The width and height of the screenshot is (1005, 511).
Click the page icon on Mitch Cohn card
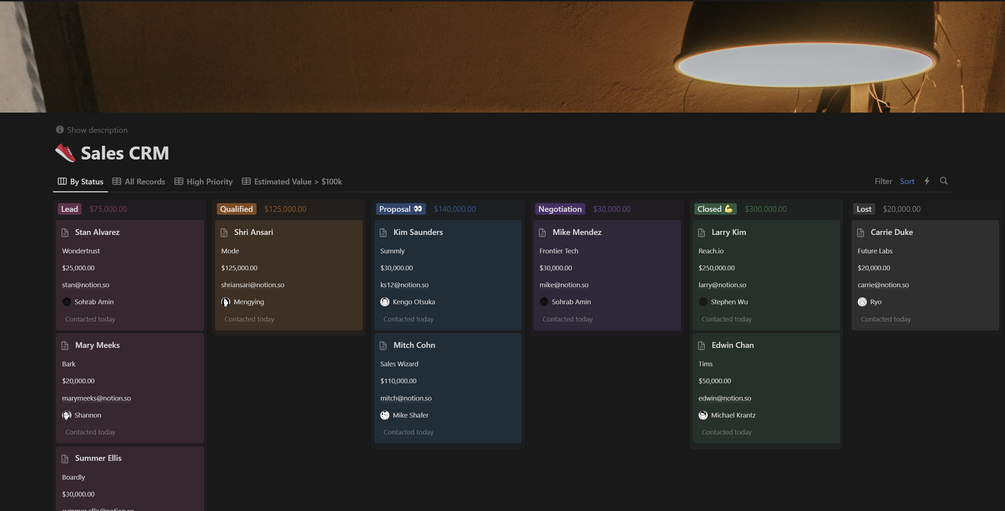click(x=383, y=346)
